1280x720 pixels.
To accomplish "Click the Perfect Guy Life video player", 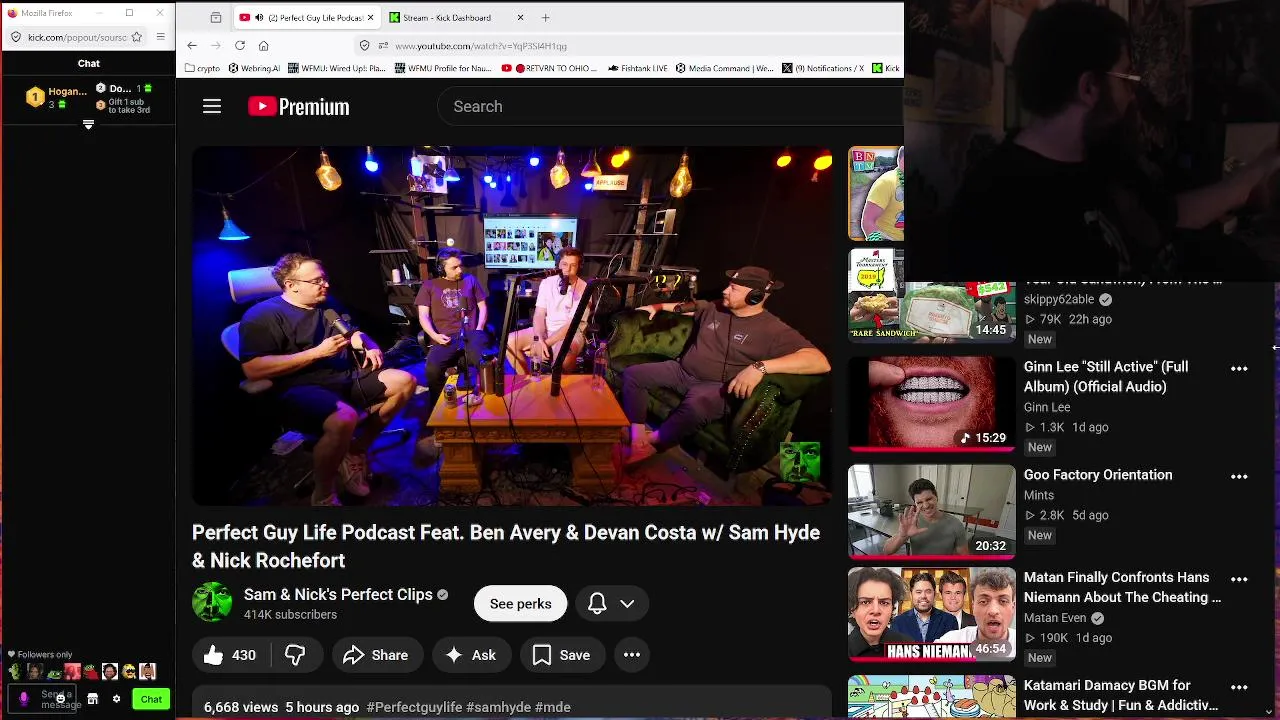I will [512, 326].
